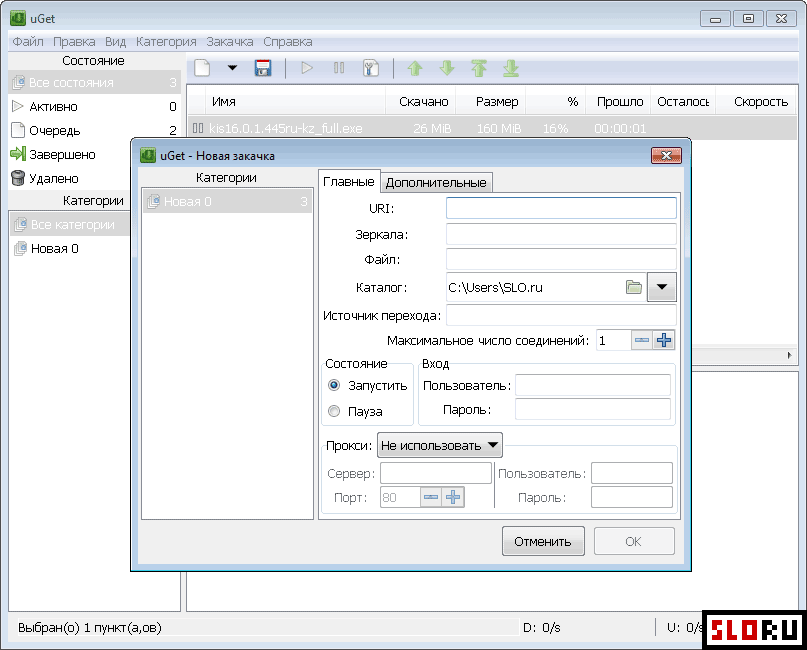Open dropdown arrow next to new download icon
This screenshot has height=650, width=807.
pos(232,68)
